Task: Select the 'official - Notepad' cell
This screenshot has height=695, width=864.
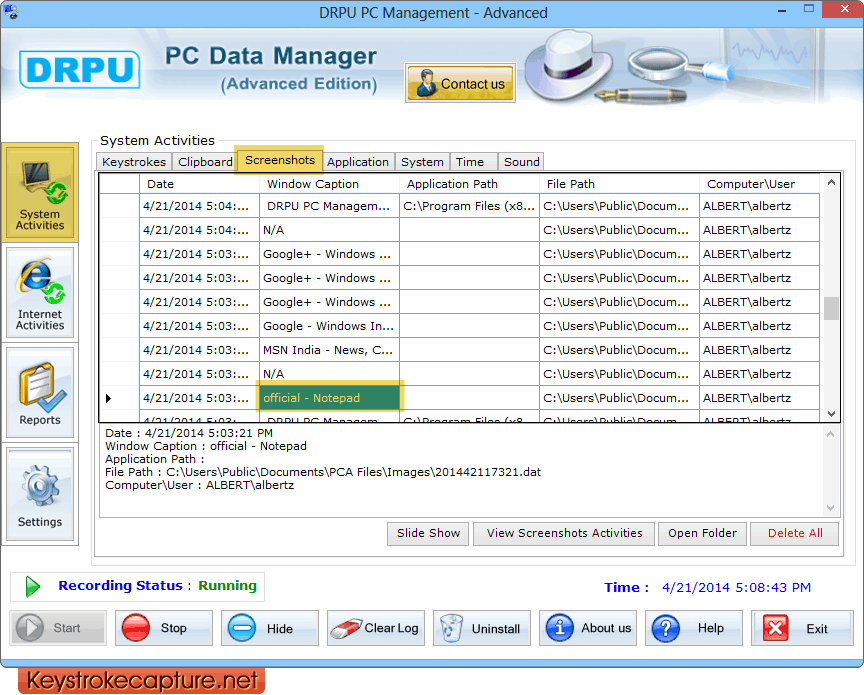Action: (329, 398)
